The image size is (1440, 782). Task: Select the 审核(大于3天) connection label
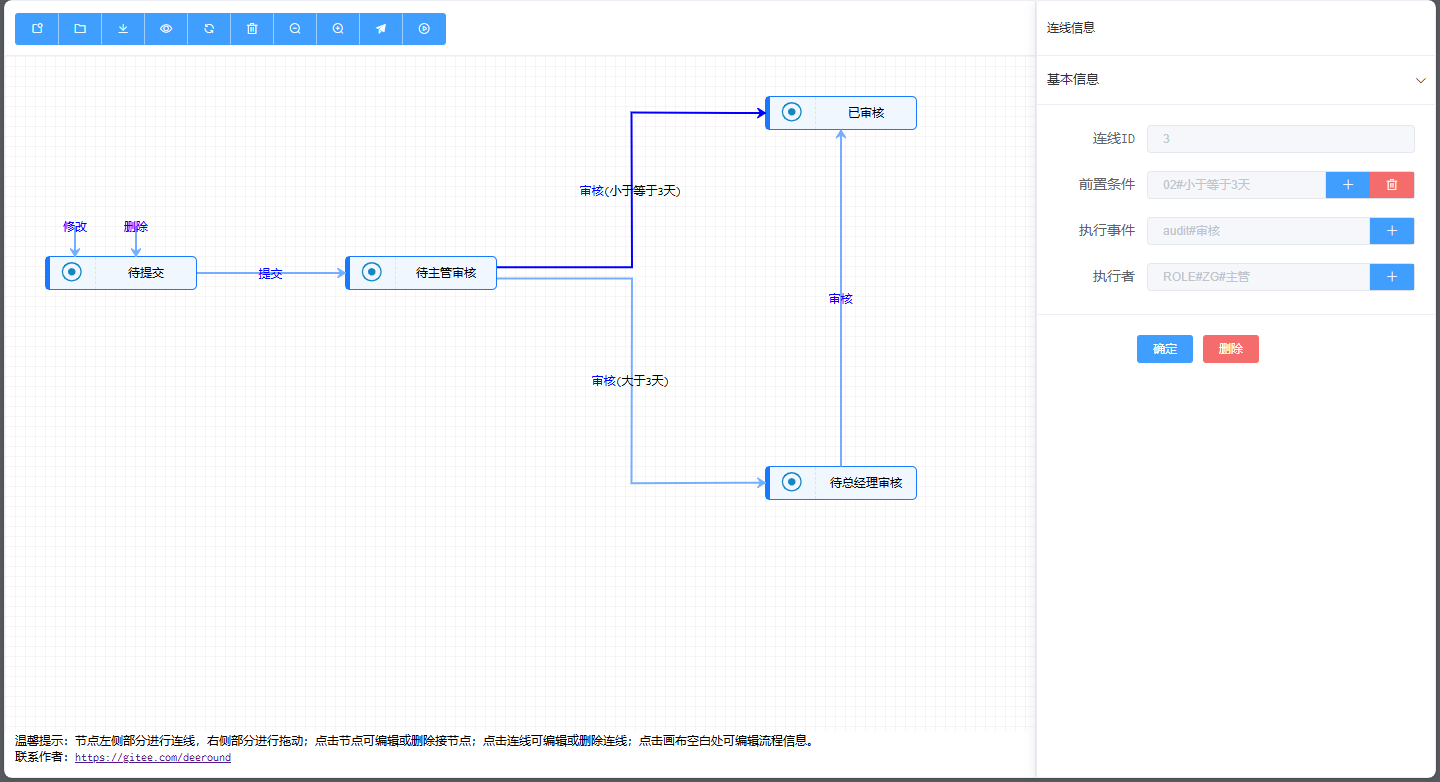pos(630,381)
